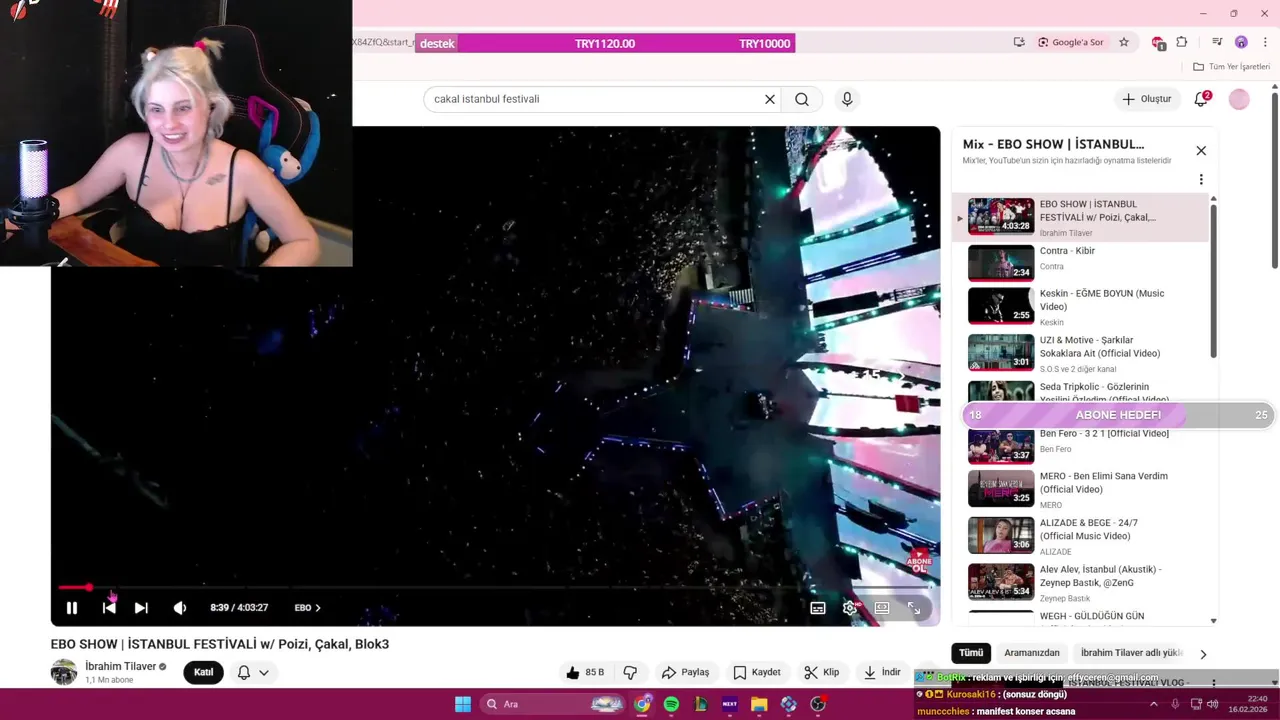Create a clip with Klip button
Image resolution: width=1280 pixels, height=720 pixels.
click(x=821, y=672)
